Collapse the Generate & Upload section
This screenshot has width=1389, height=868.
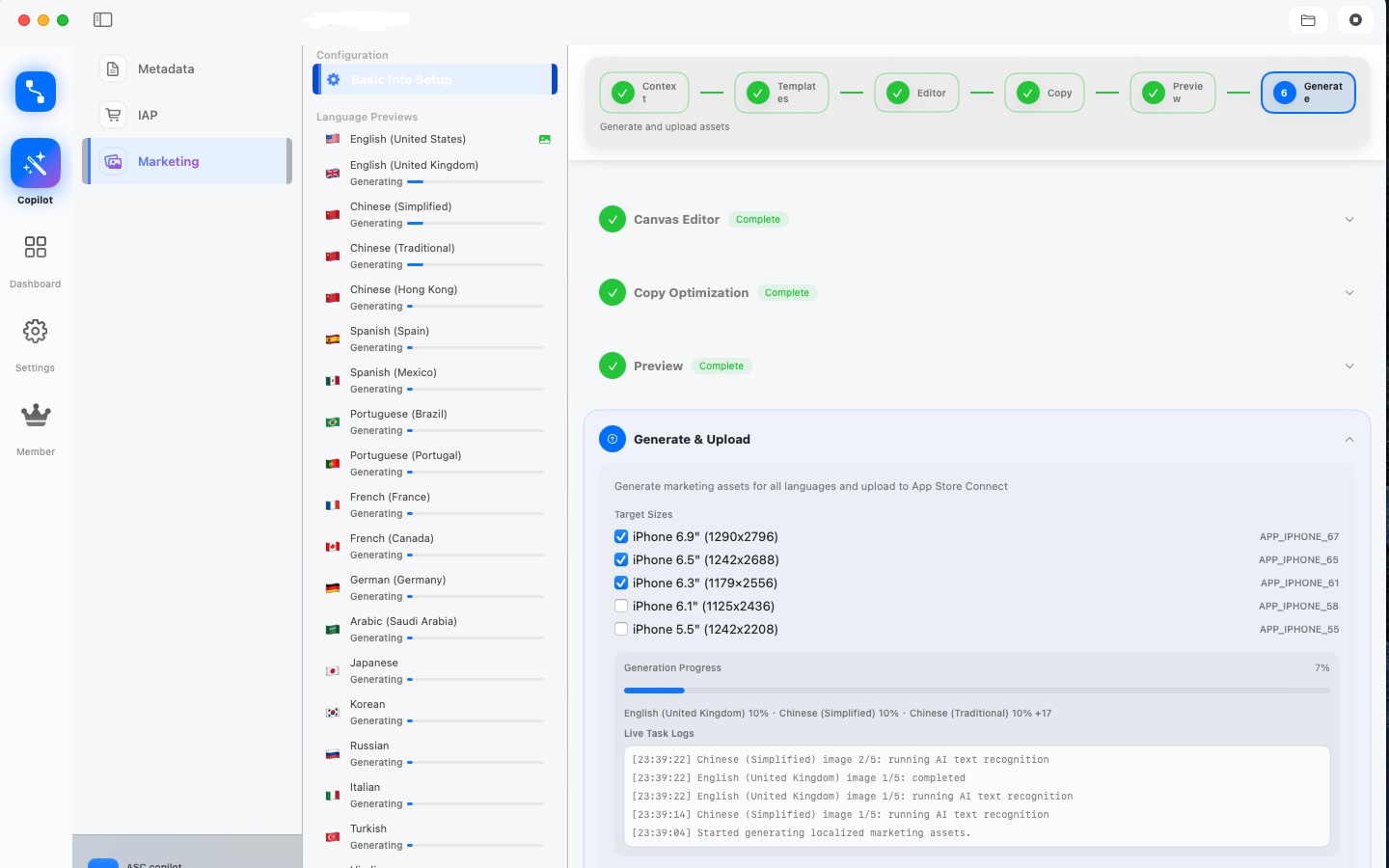[x=1349, y=439]
